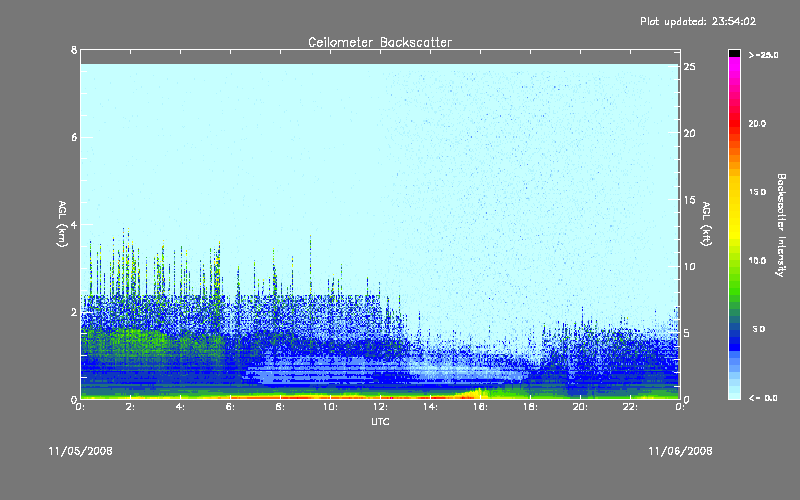Click the 'Plot updated: 23:54:02' timestamp
Image resolution: width=800 pixels, height=500 pixels.
pos(698,21)
